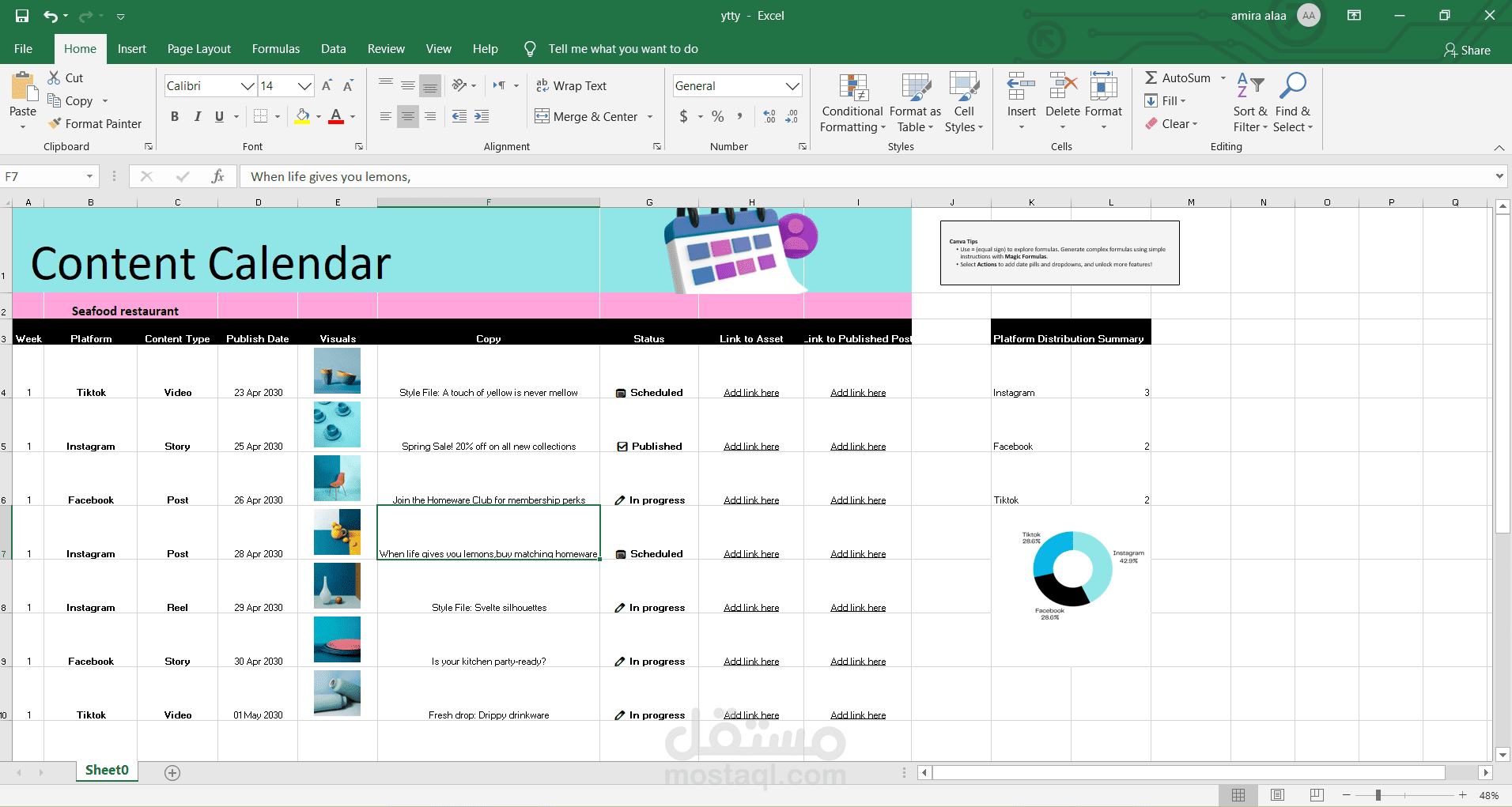Click the AutoSum sigma icon
Image resolution: width=1512 pixels, height=807 pixels.
1151,77
